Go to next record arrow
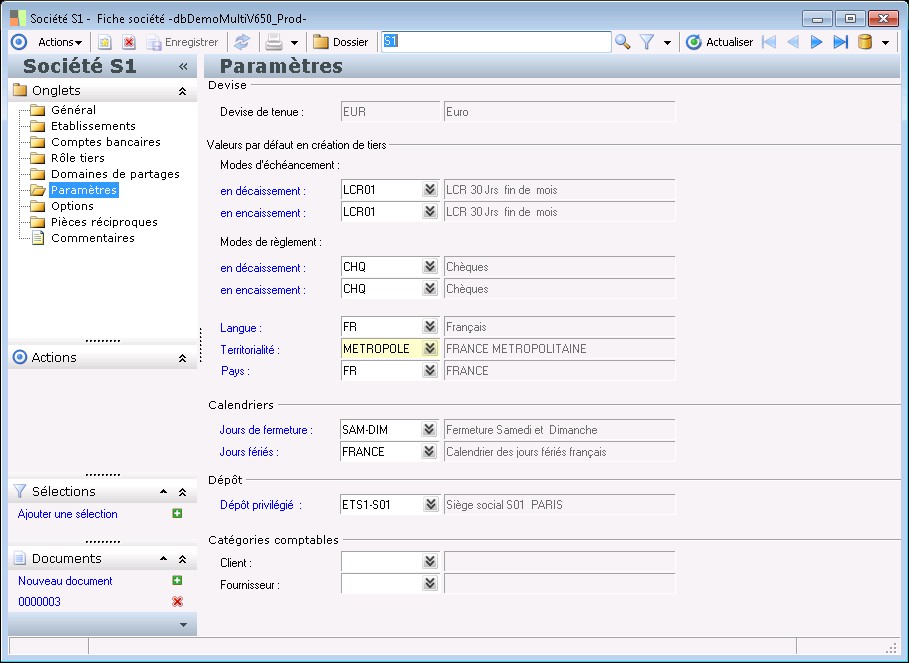 click(817, 42)
